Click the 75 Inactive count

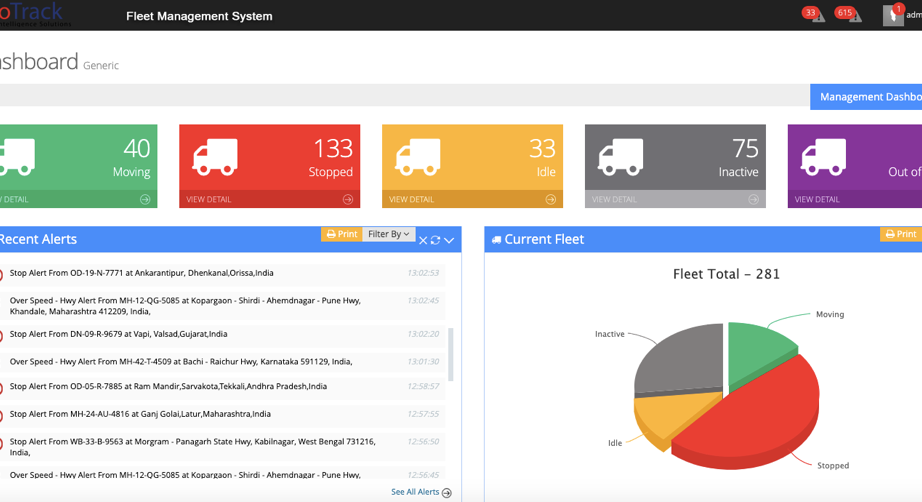tap(745, 148)
